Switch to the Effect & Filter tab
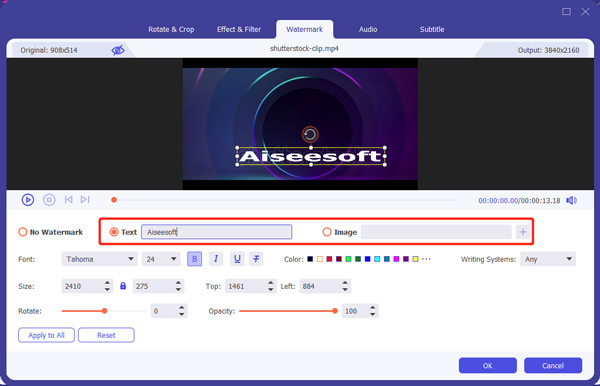This screenshot has height=386, width=600. 239,29
